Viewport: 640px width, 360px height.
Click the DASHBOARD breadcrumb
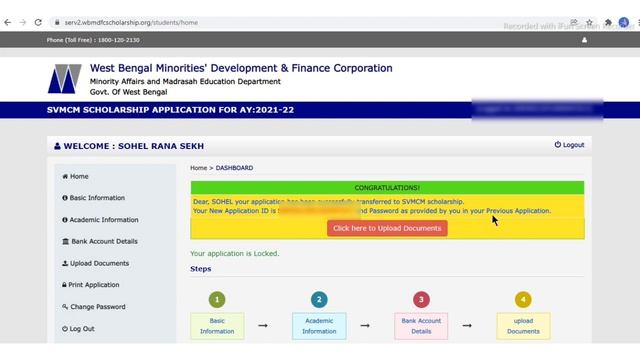pos(234,168)
